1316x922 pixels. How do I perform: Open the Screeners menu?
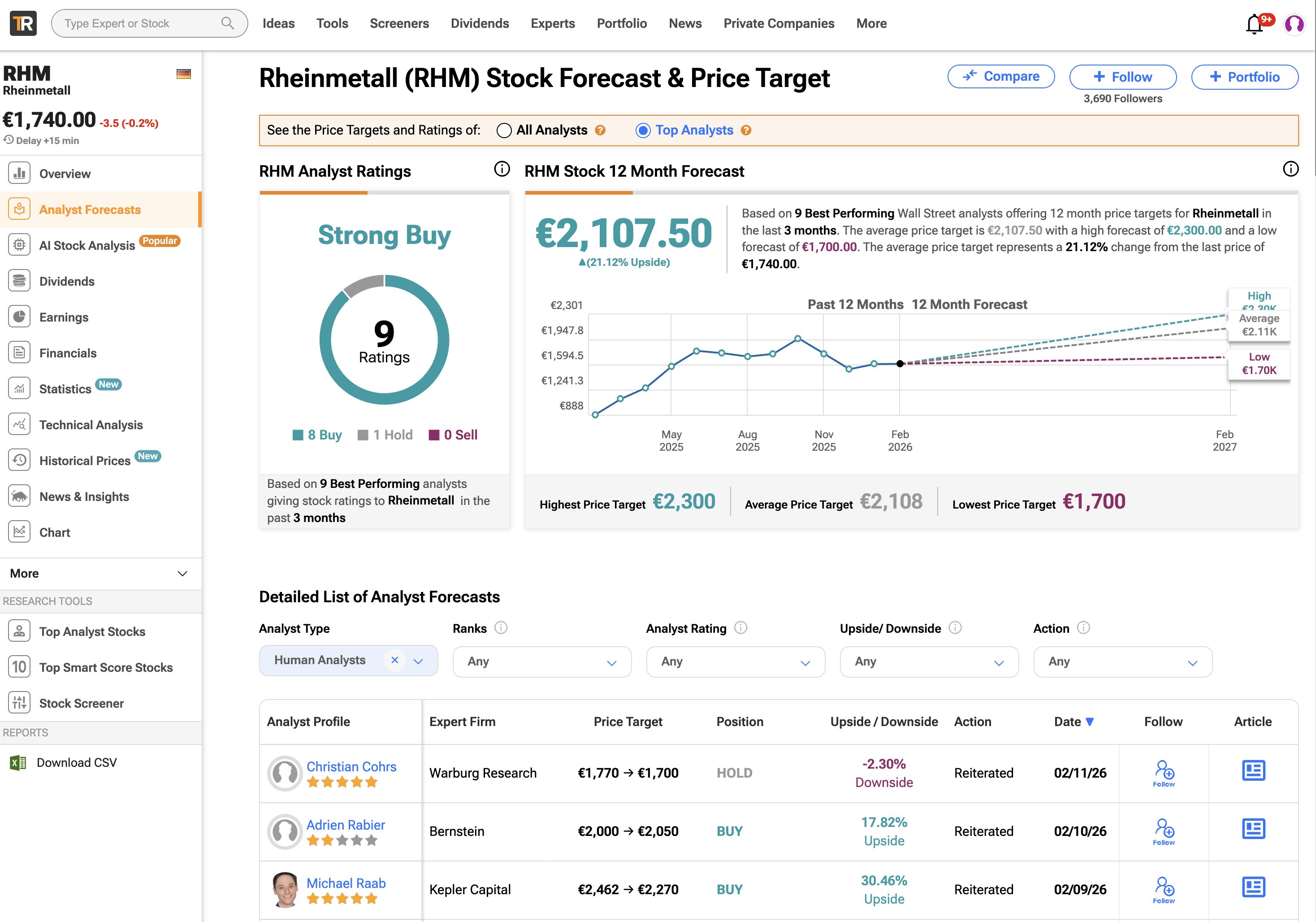[x=399, y=23]
